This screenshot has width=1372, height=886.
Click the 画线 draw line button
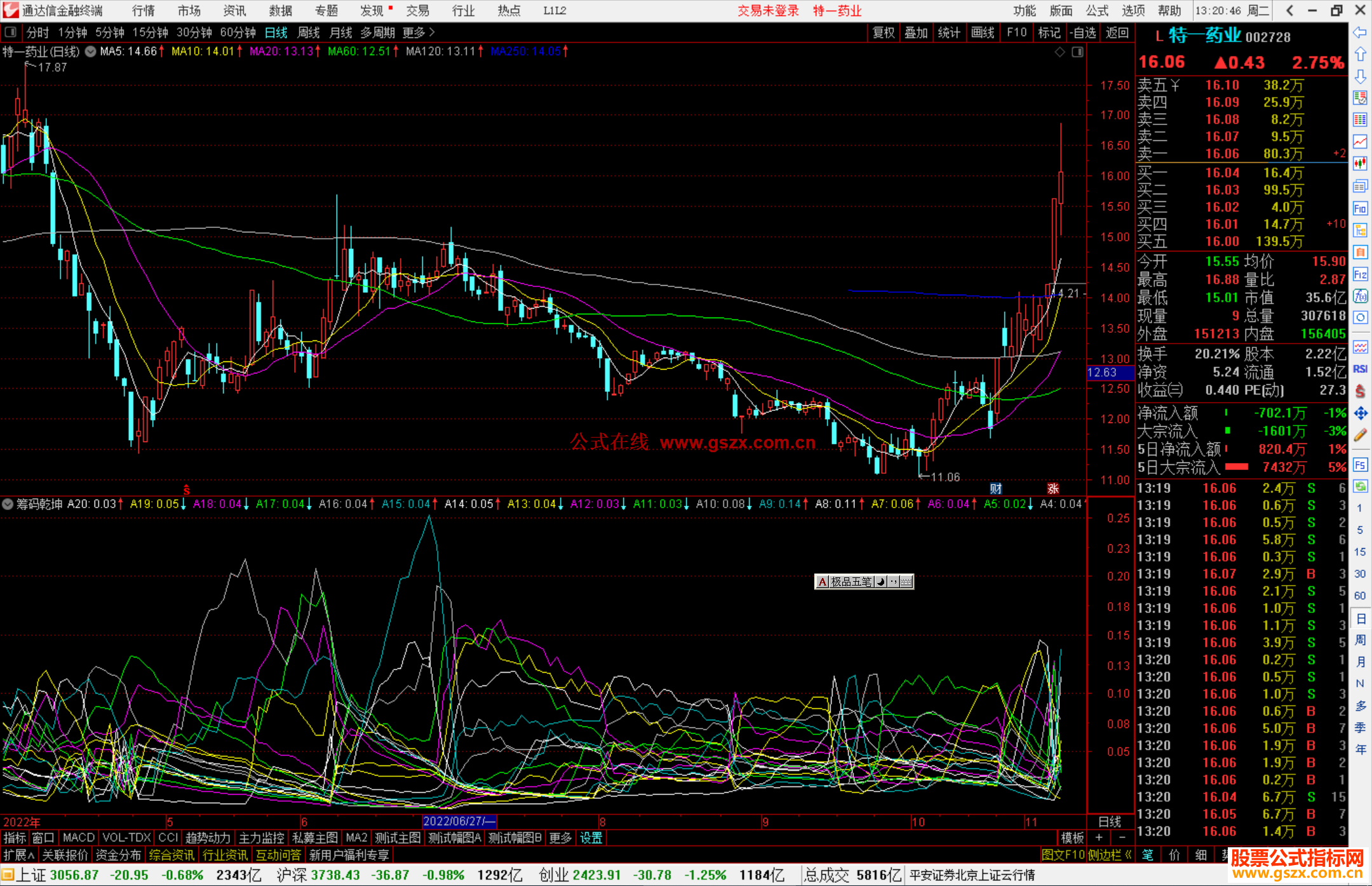(x=982, y=32)
